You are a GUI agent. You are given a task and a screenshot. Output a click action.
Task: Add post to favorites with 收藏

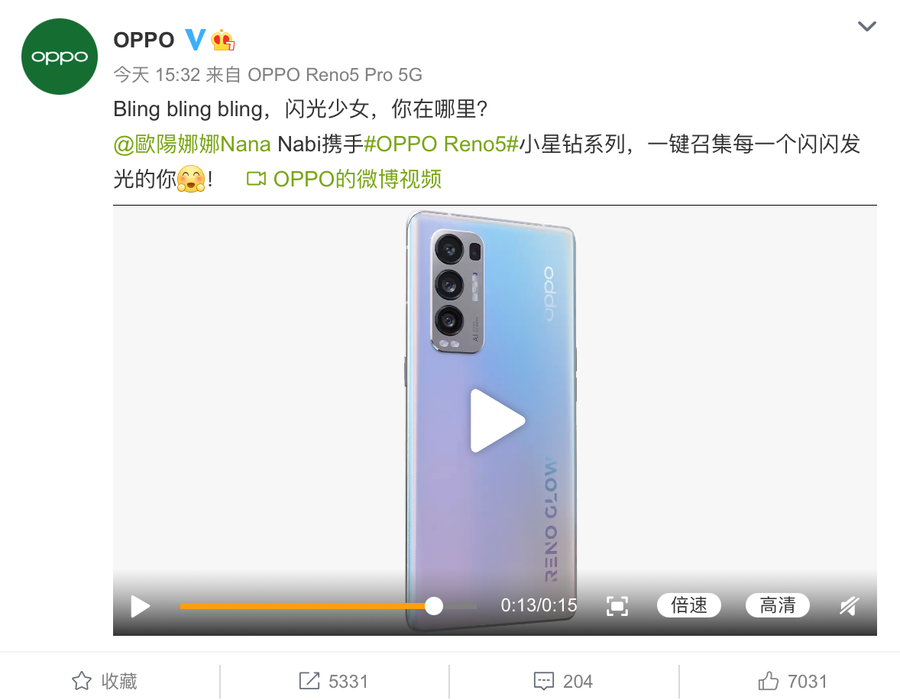(105, 681)
